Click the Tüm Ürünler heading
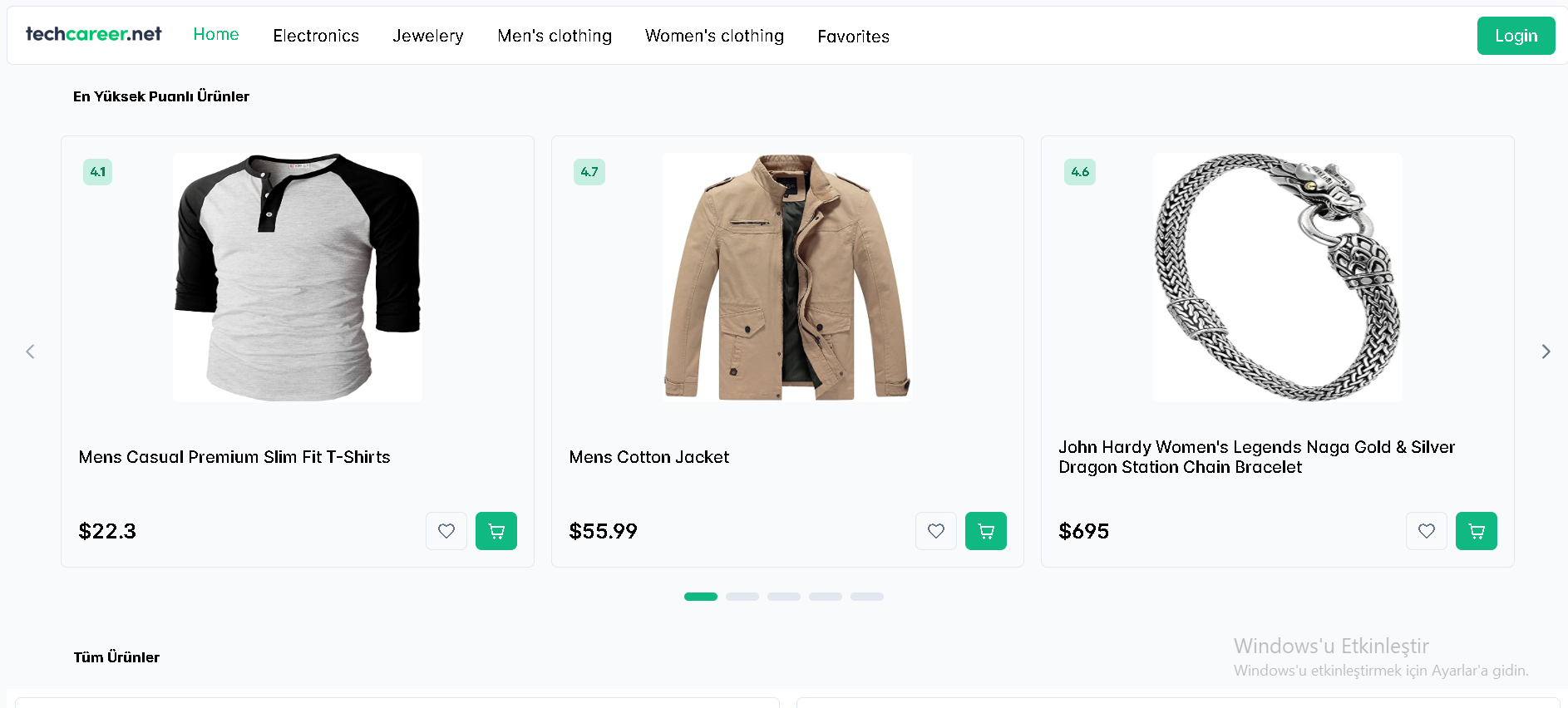 pyautogui.click(x=116, y=657)
